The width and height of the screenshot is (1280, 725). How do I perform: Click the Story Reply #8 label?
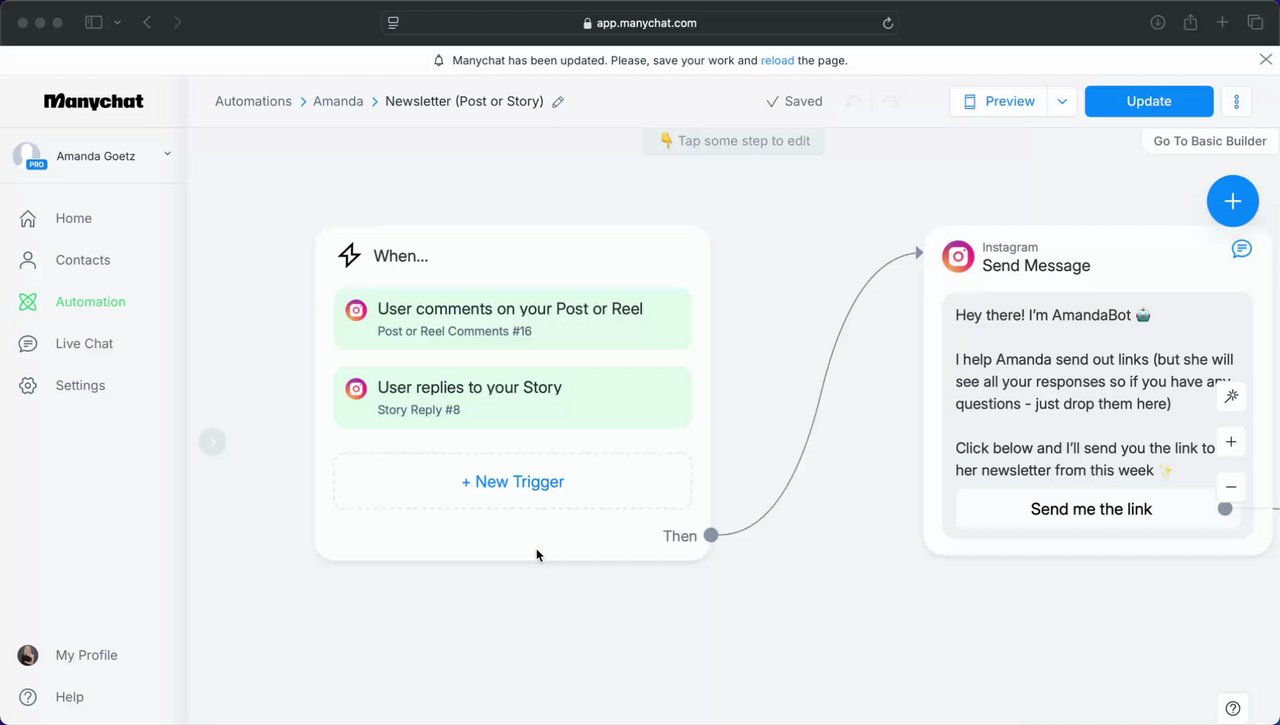(x=419, y=410)
